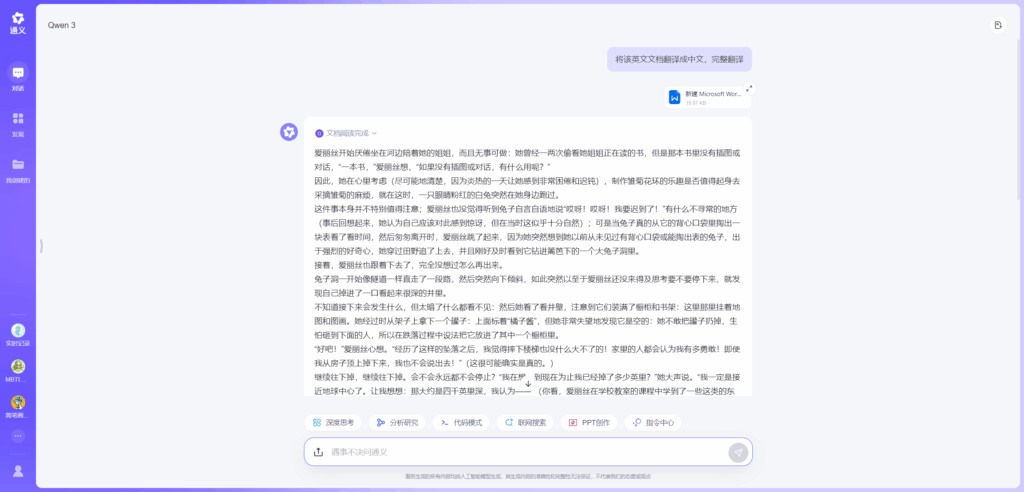Click the AI-generated content disclaimer footer text

click(528, 476)
